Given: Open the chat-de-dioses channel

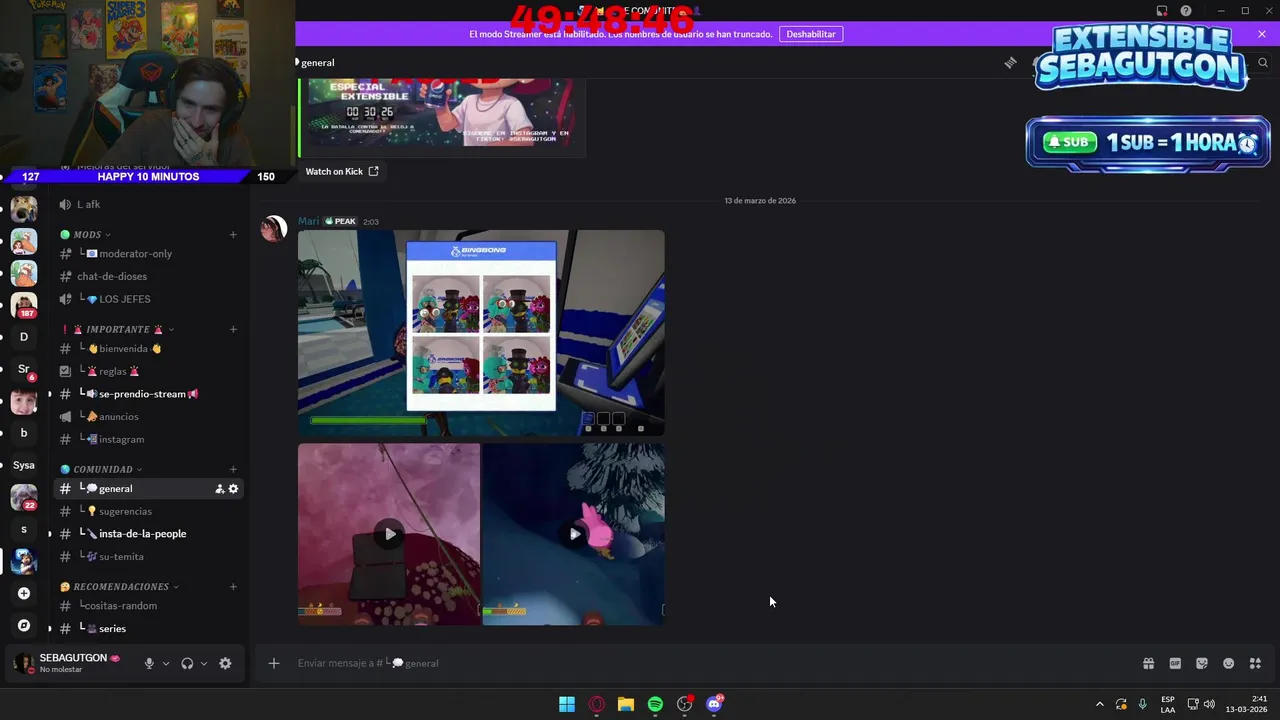Looking at the screenshot, I should click(148, 276).
